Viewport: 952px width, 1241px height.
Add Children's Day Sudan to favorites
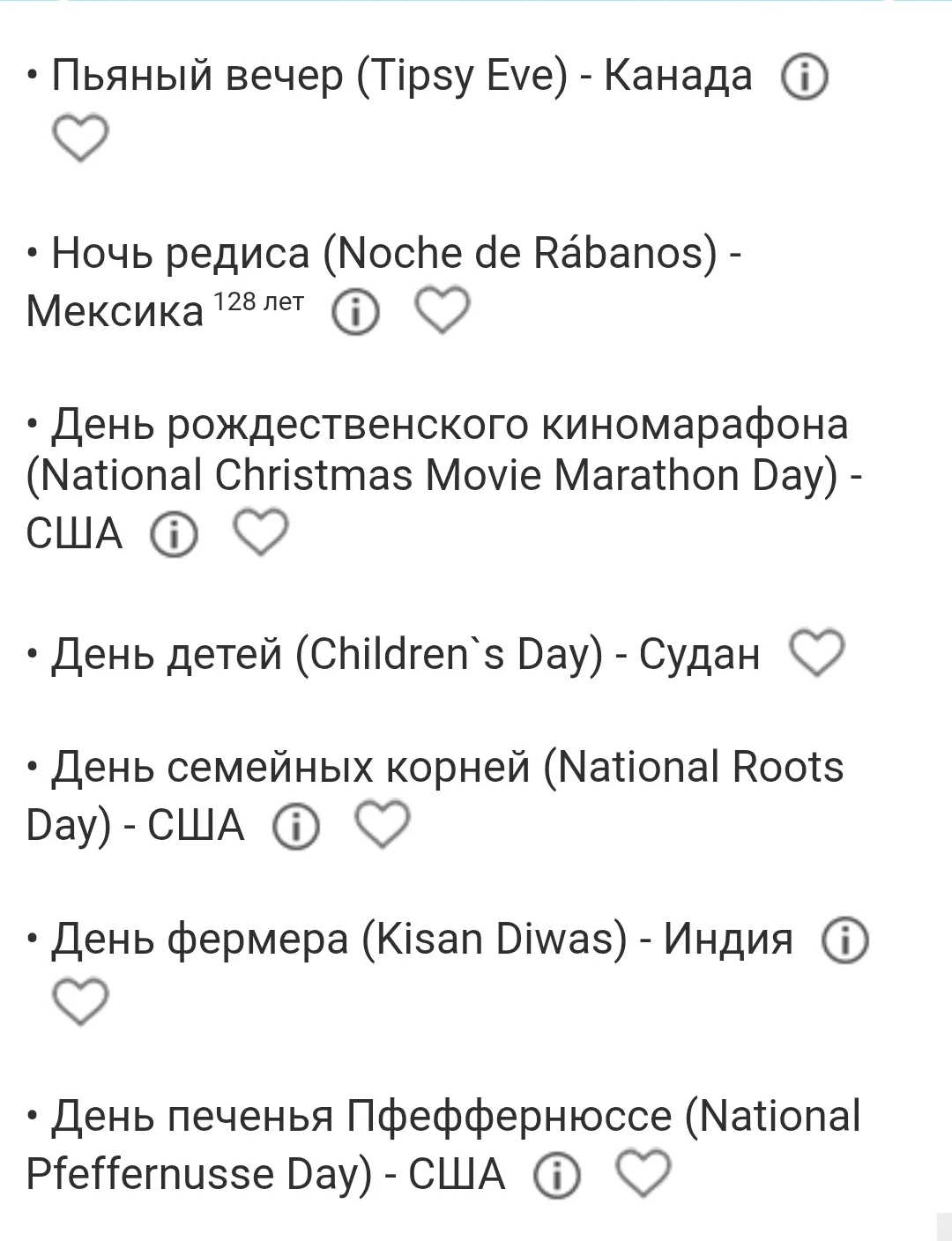click(x=816, y=652)
